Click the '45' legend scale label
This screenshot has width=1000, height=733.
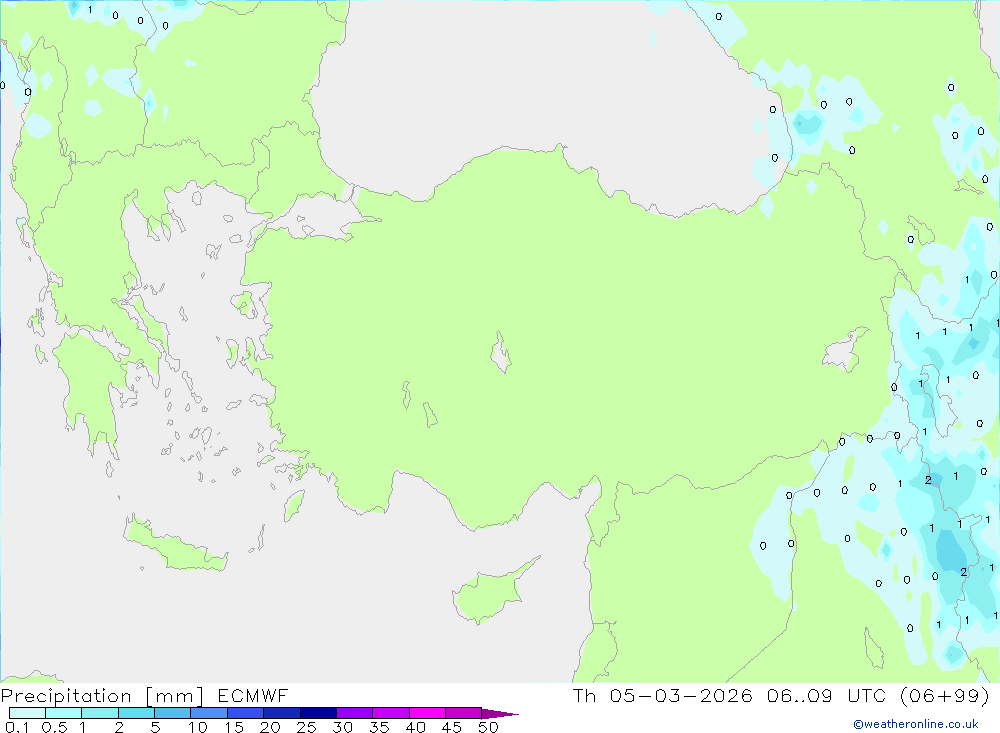click(x=452, y=727)
